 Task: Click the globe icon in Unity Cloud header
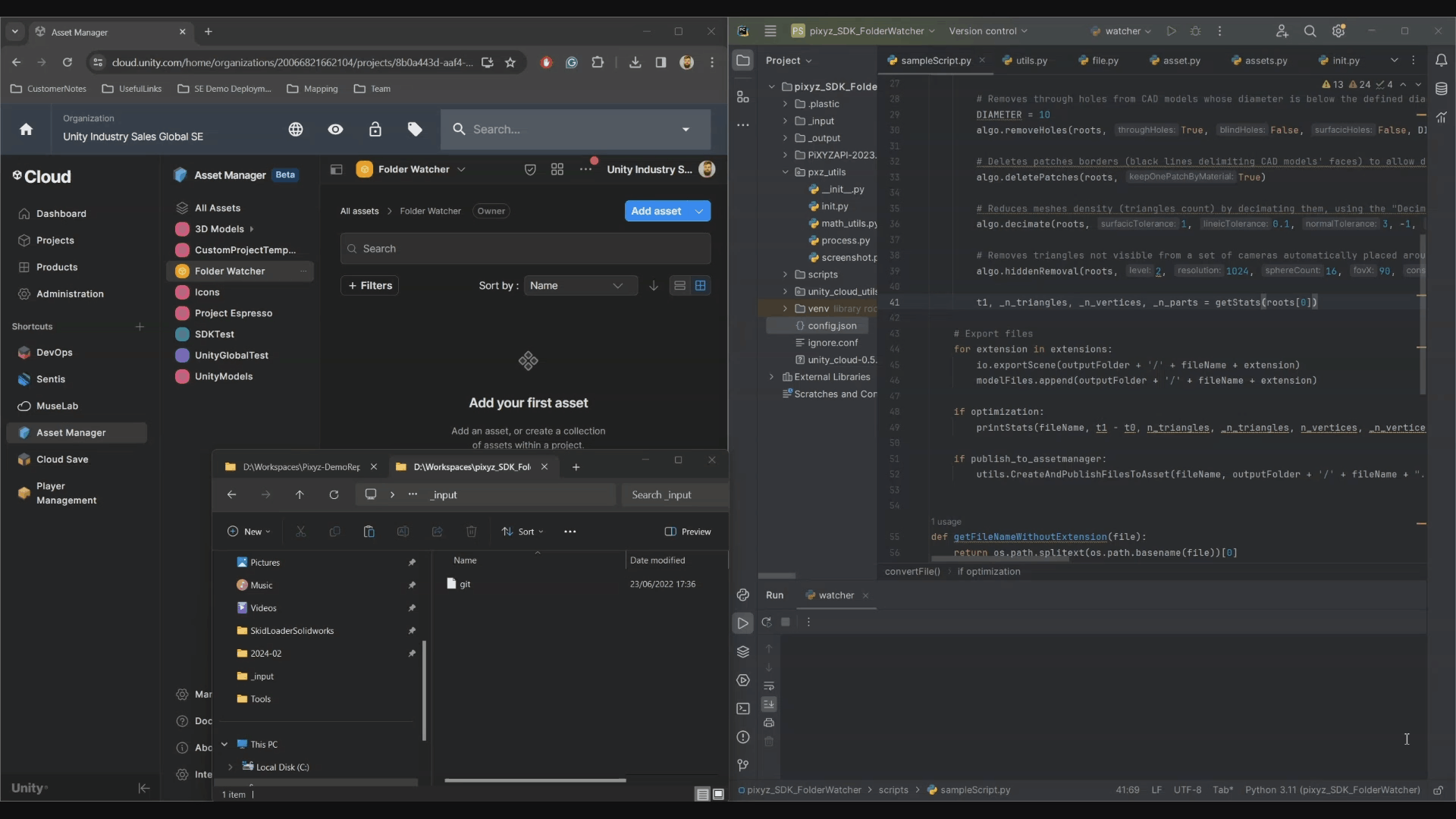pos(296,130)
